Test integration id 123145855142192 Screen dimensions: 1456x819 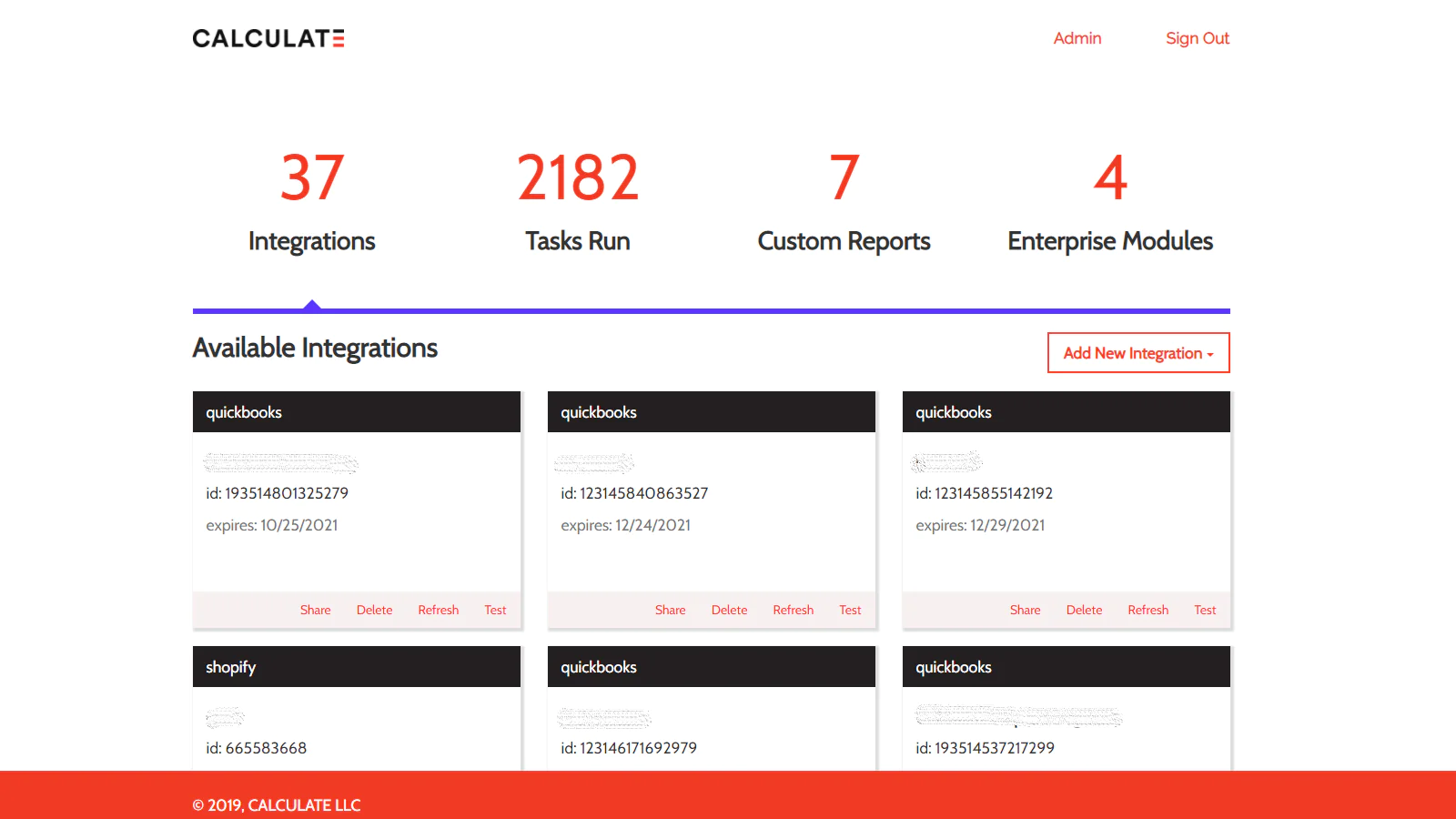point(1205,610)
